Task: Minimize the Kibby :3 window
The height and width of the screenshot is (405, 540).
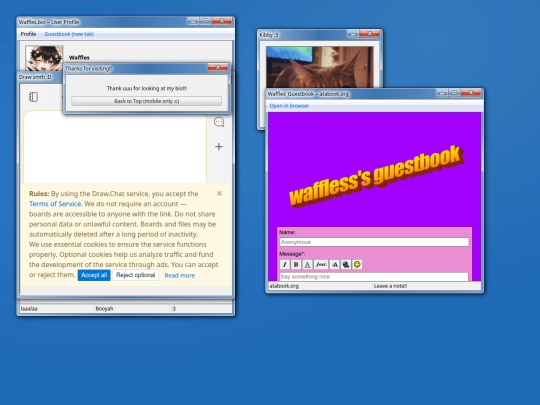Action: click(353, 34)
